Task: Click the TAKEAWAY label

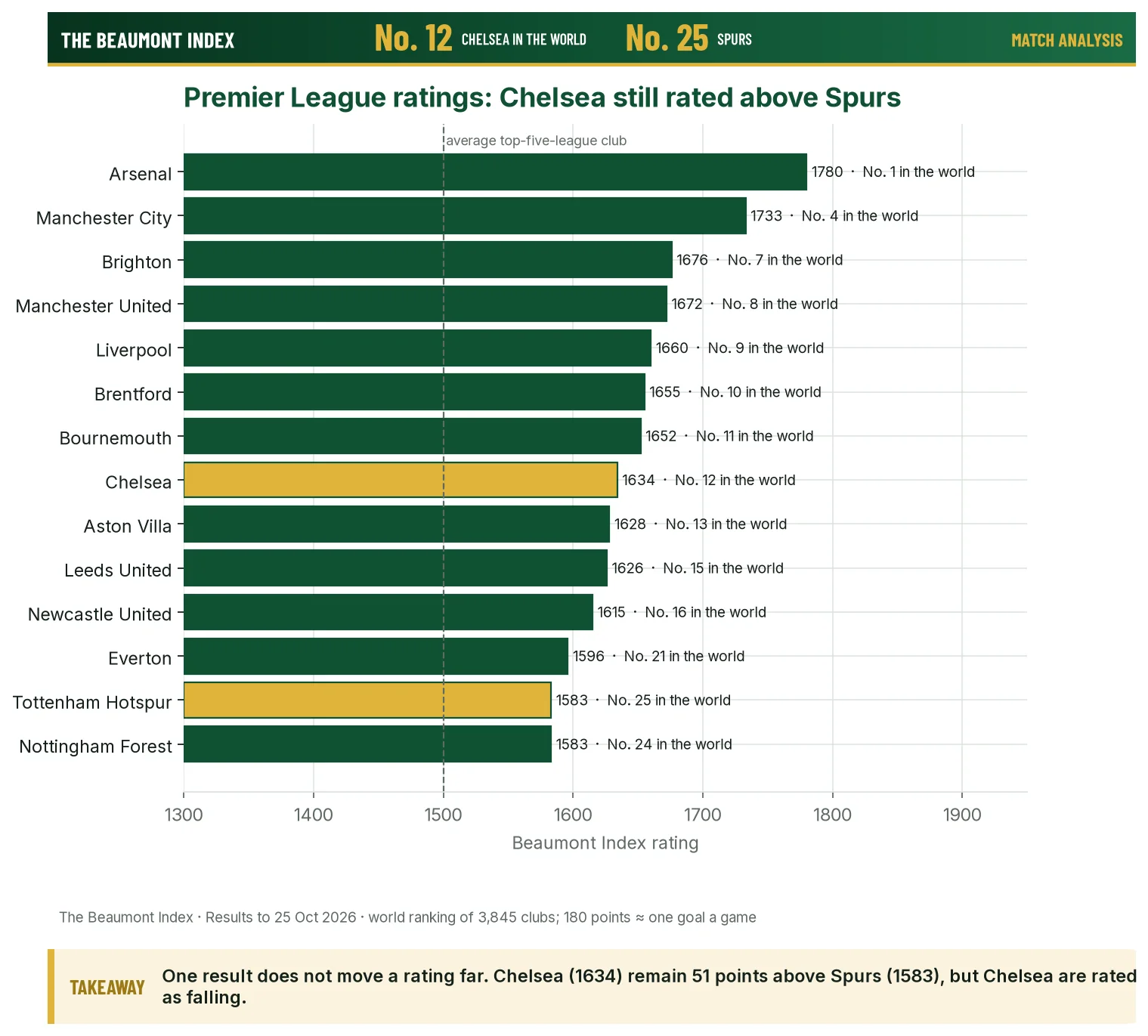Action: tap(107, 988)
